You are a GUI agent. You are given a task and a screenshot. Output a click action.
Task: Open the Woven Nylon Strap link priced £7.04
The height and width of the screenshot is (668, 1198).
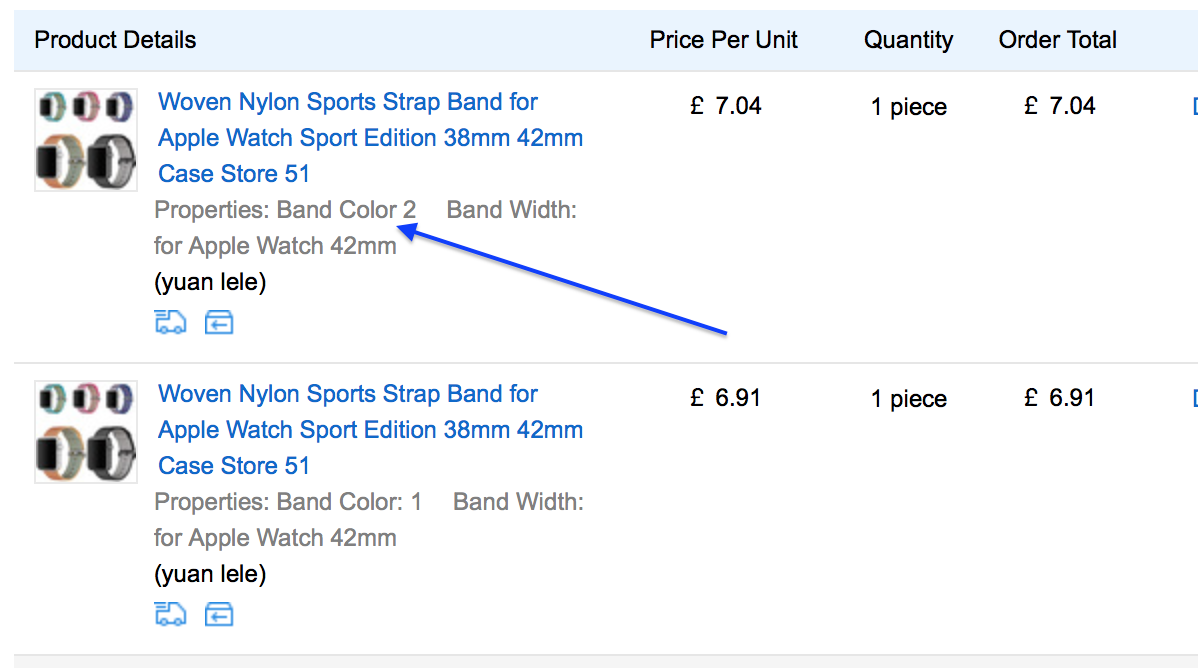coord(370,137)
